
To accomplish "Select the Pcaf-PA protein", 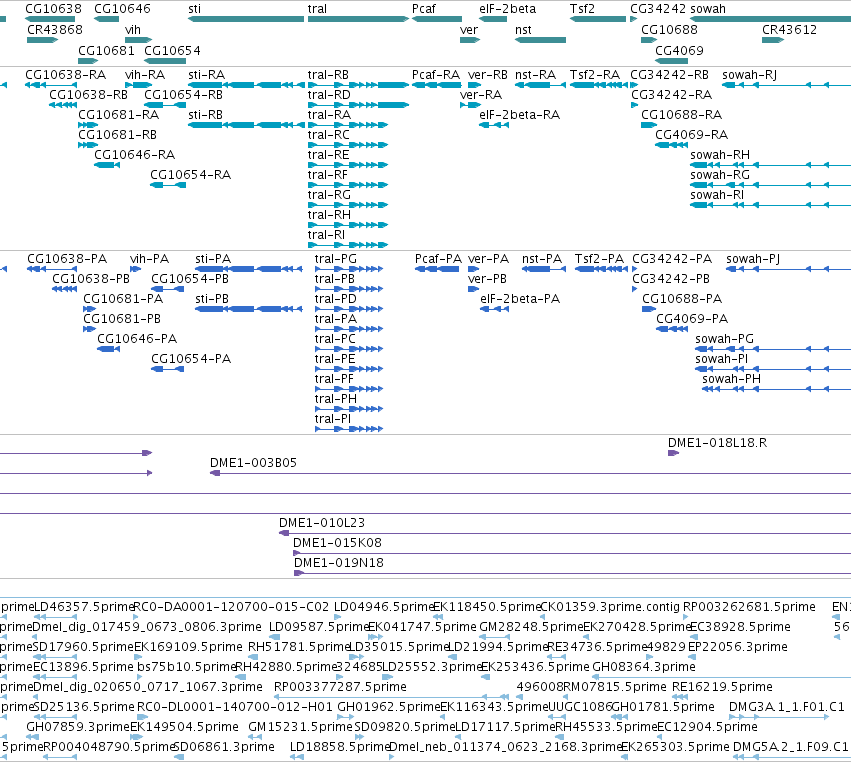I will pos(437,269).
